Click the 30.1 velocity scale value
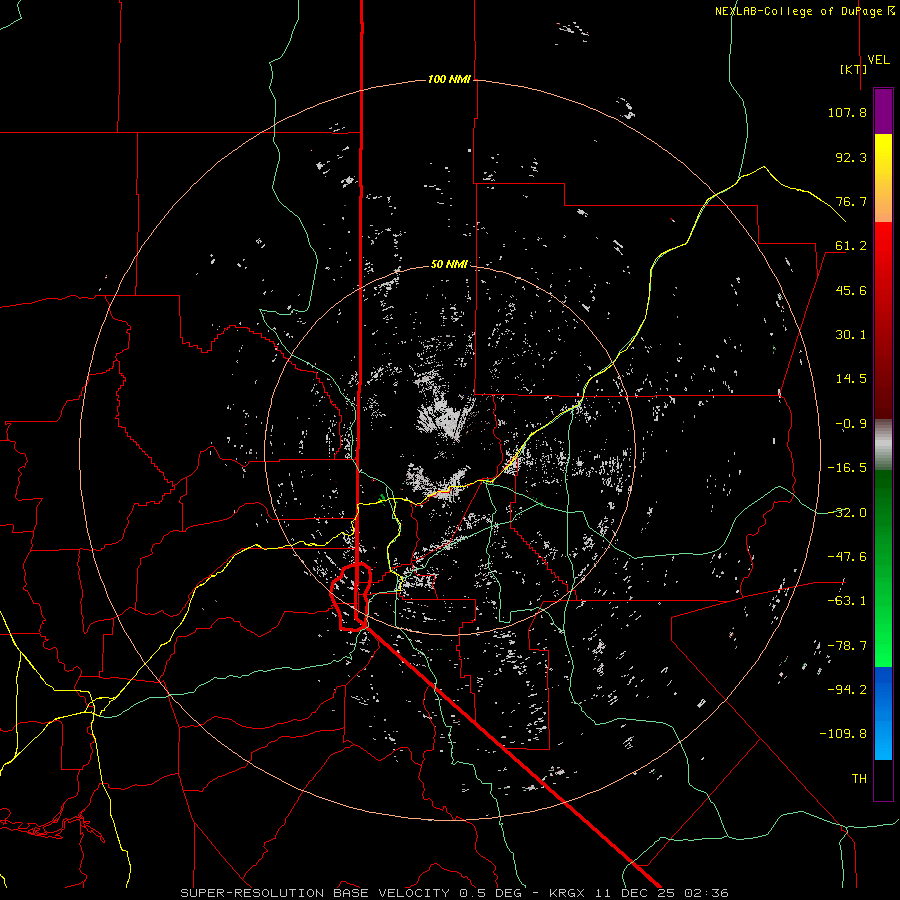 point(851,335)
